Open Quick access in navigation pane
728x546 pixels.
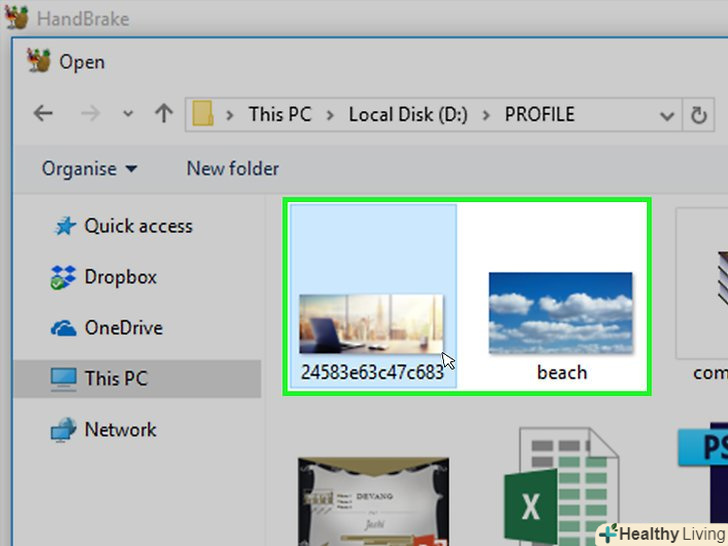[x=138, y=226]
